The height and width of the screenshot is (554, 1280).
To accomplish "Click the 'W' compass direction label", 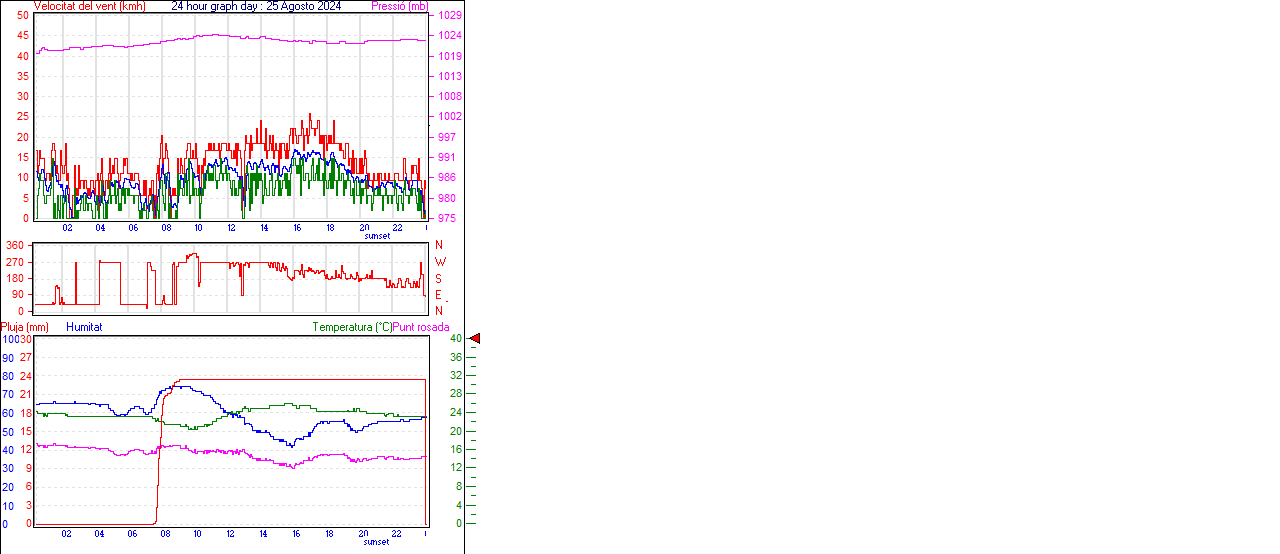I will pyautogui.click(x=439, y=262).
